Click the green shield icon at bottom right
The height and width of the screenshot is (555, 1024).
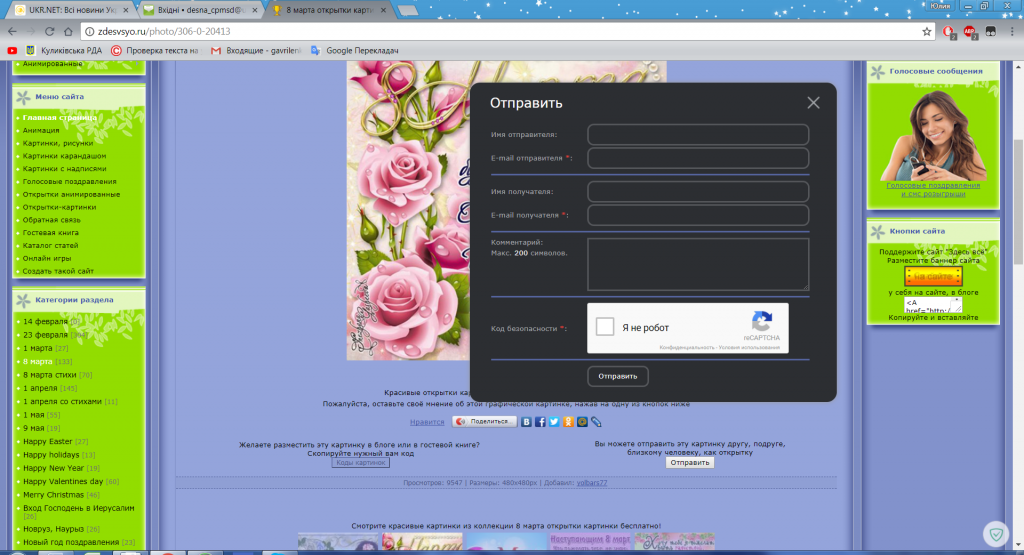996,535
